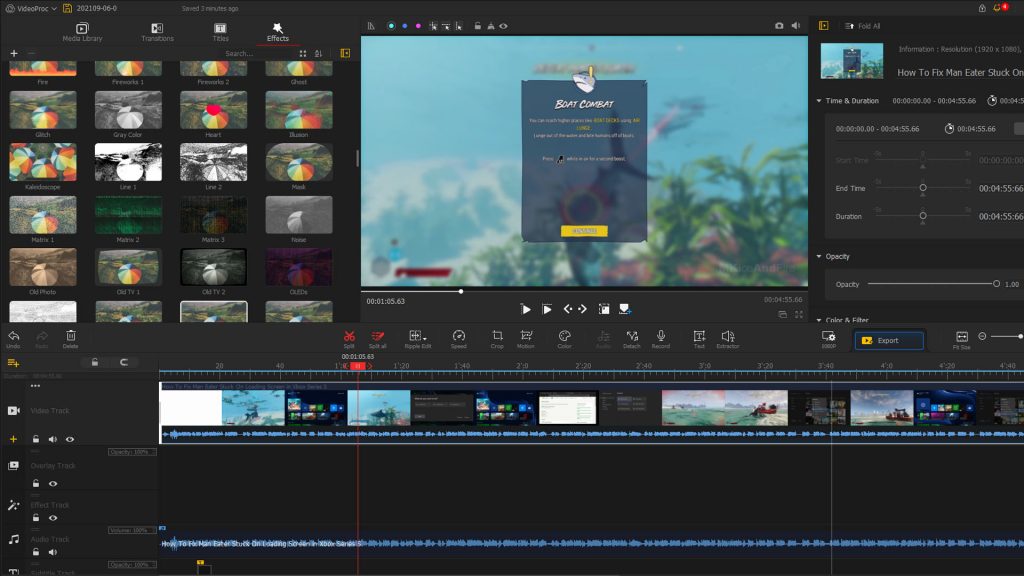Open the Motion tool
Screen dimensions: 1024x576
[x=526, y=339]
